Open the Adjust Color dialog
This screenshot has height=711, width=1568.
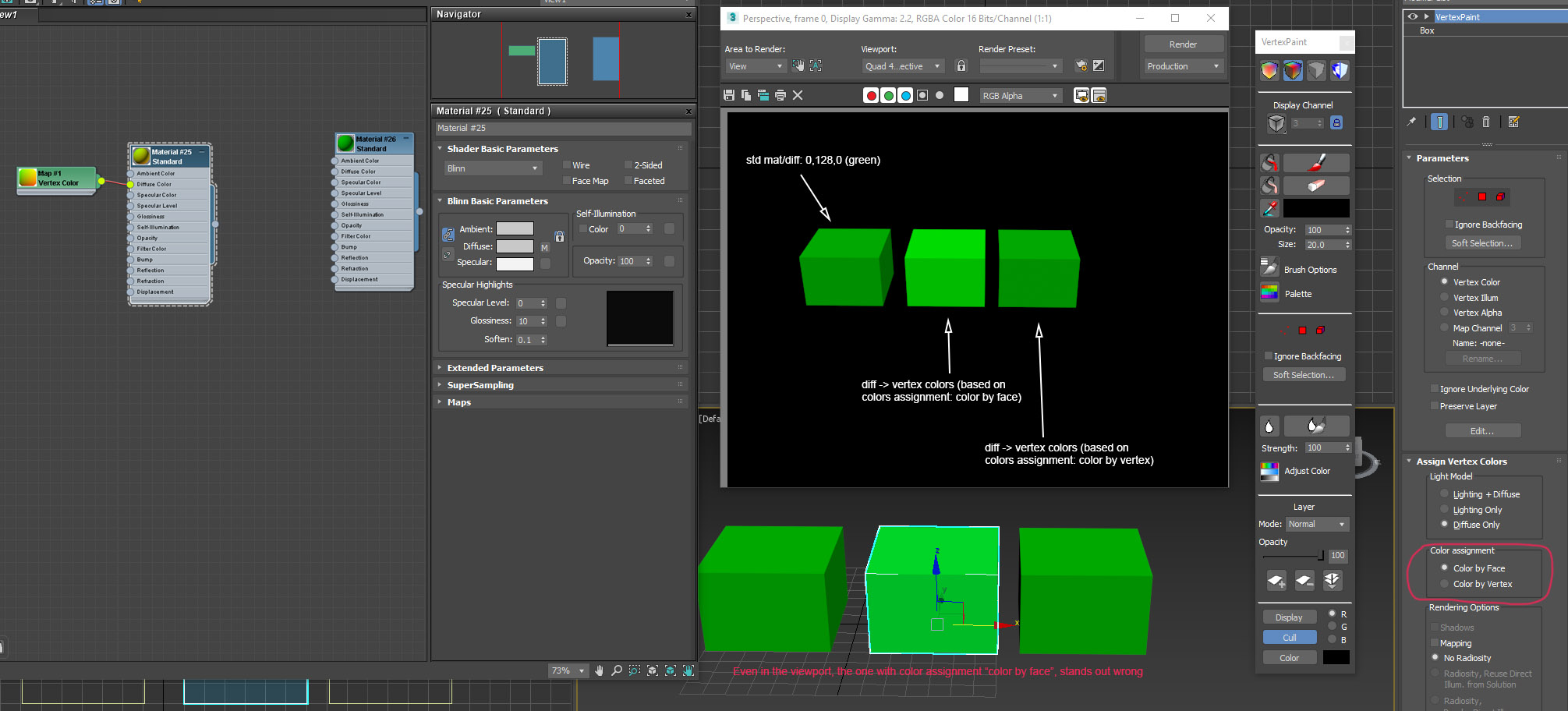[1270, 470]
